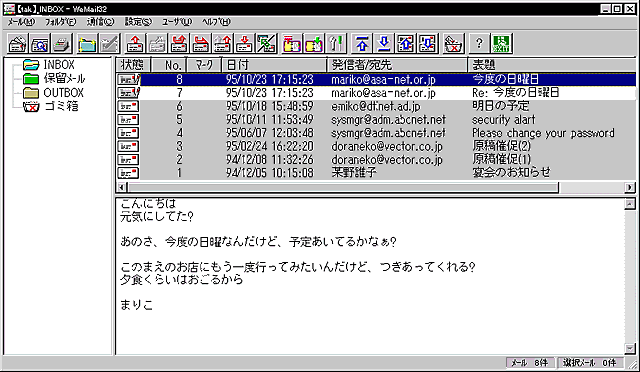Viewport: 640px width, 372px height.
Task: Click the printer icon in toolbar
Action: tap(62, 44)
